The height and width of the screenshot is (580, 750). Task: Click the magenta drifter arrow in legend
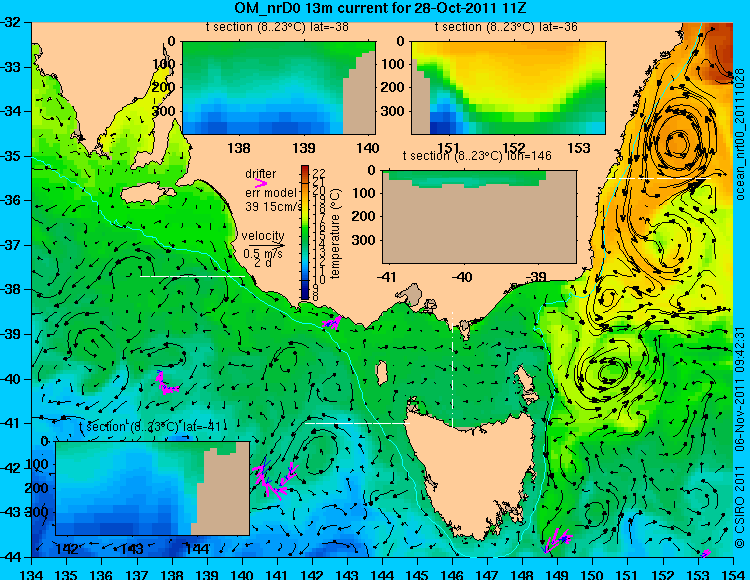[261, 183]
